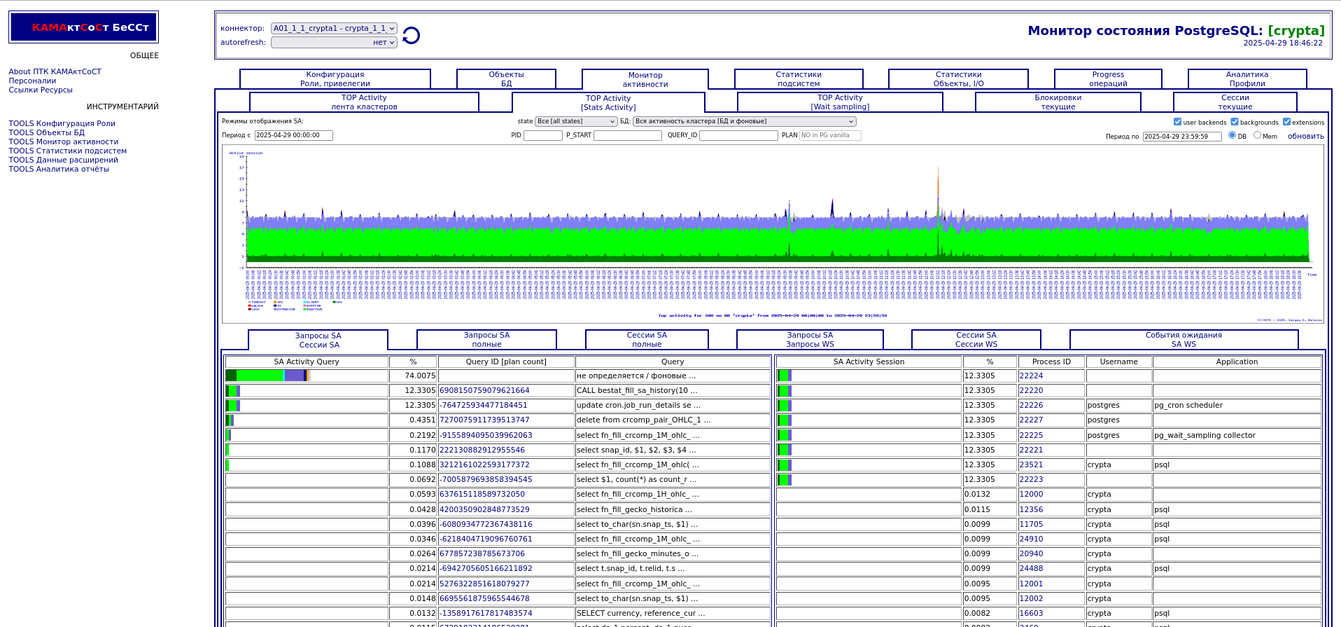Open the БД cluster activity dropdown
1341x627 pixels.
coord(744,122)
